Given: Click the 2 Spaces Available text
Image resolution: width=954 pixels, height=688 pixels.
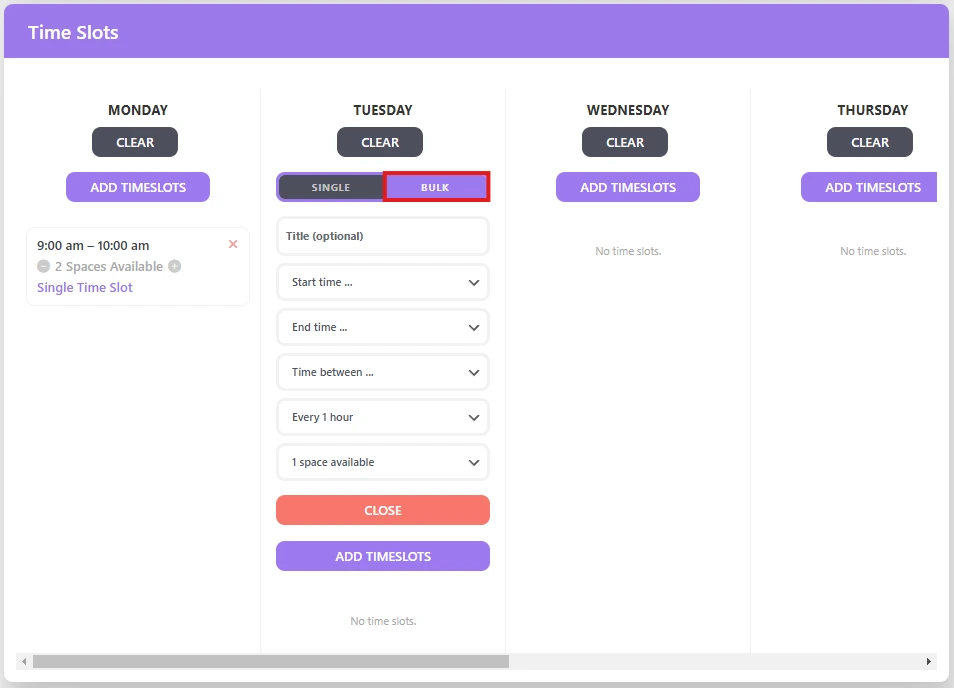Looking at the screenshot, I should coord(109,266).
